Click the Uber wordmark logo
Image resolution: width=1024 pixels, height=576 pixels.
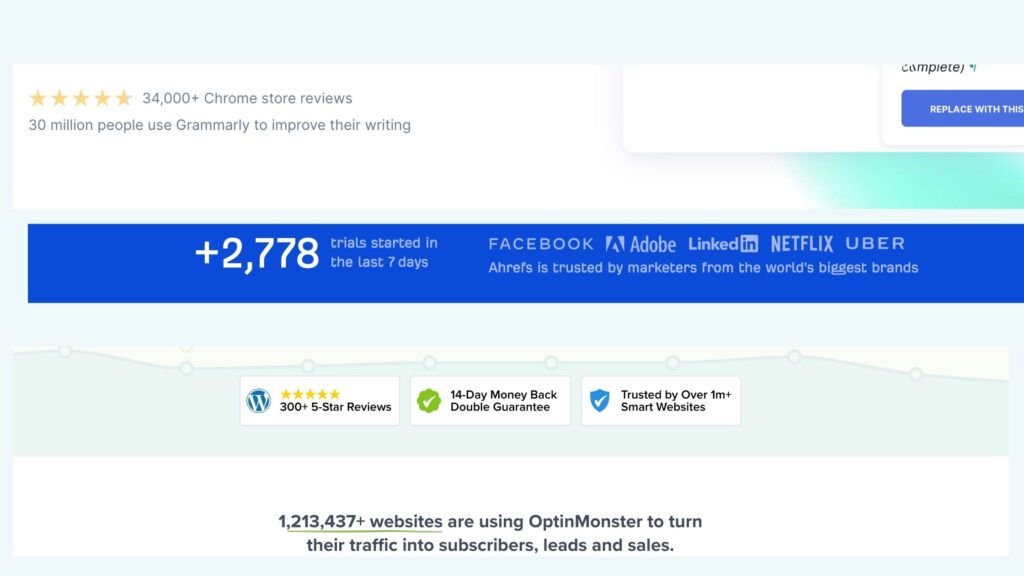(x=875, y=244)
